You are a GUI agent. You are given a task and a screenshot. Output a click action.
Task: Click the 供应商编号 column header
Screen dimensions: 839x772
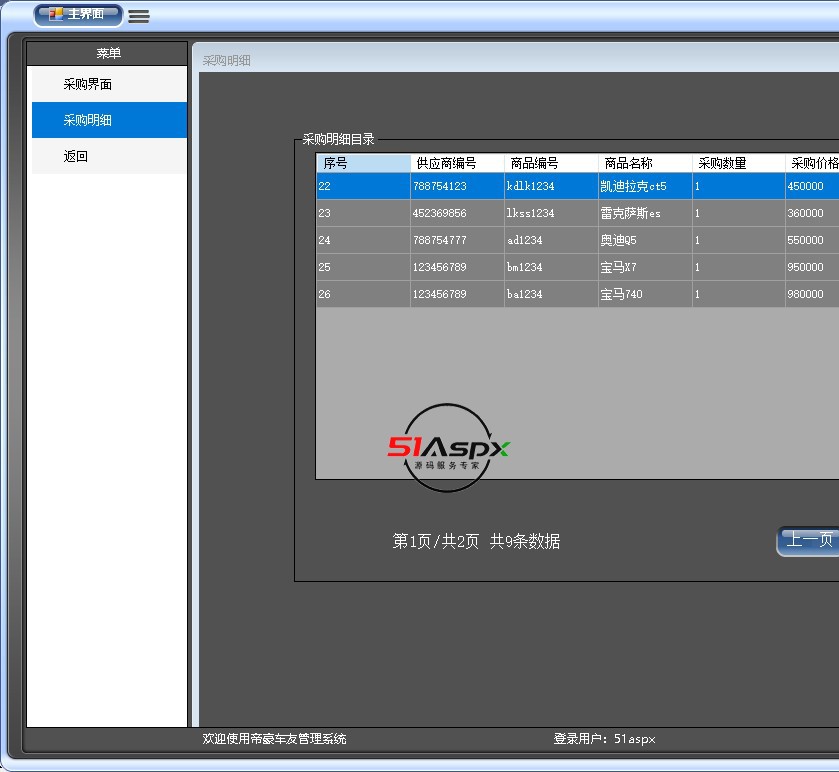coord(457,163)
